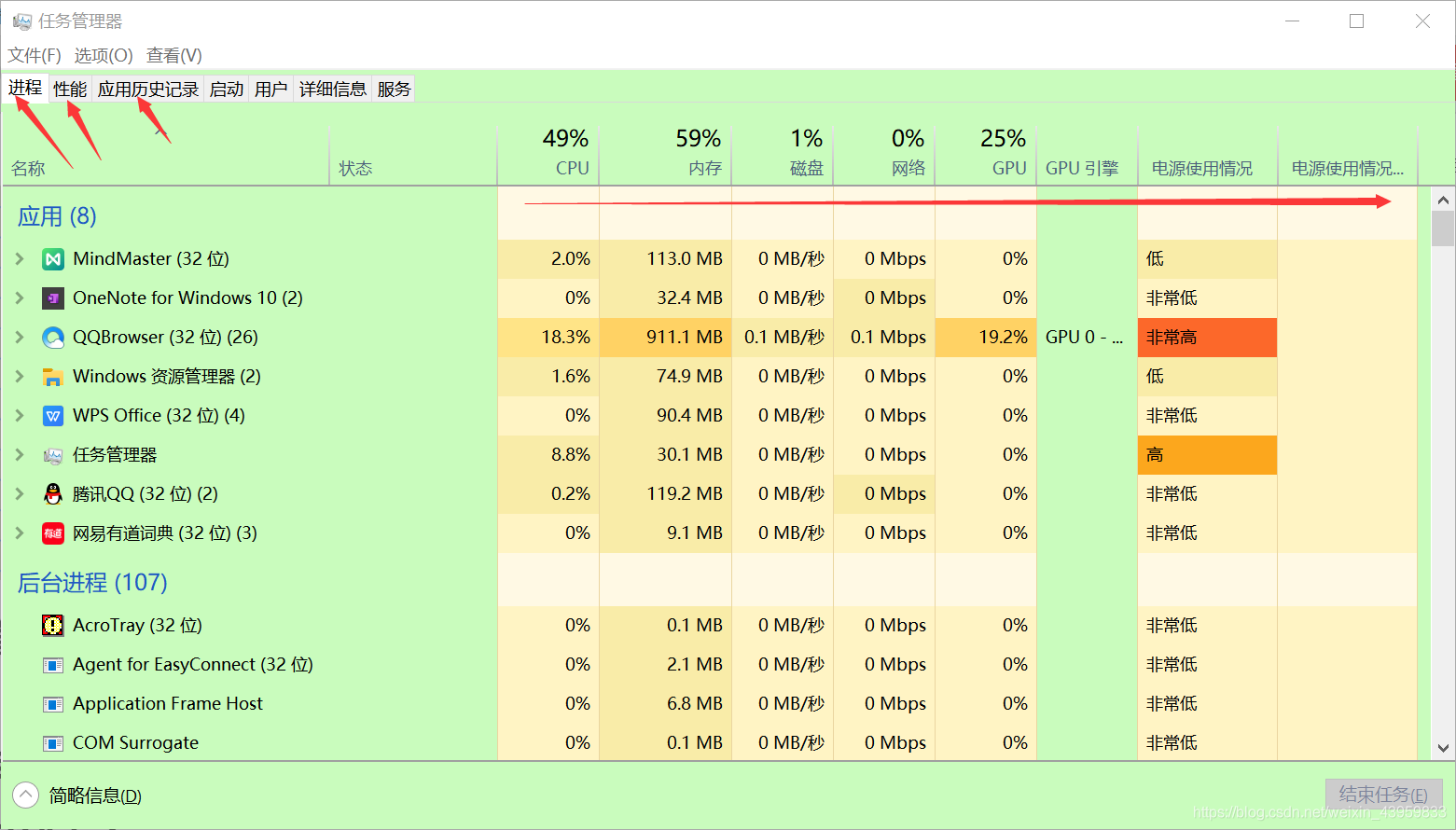Click the OneNote for Windows 10 icon
Viewport: 1456px width, 830px height.
tap(53, 298)
